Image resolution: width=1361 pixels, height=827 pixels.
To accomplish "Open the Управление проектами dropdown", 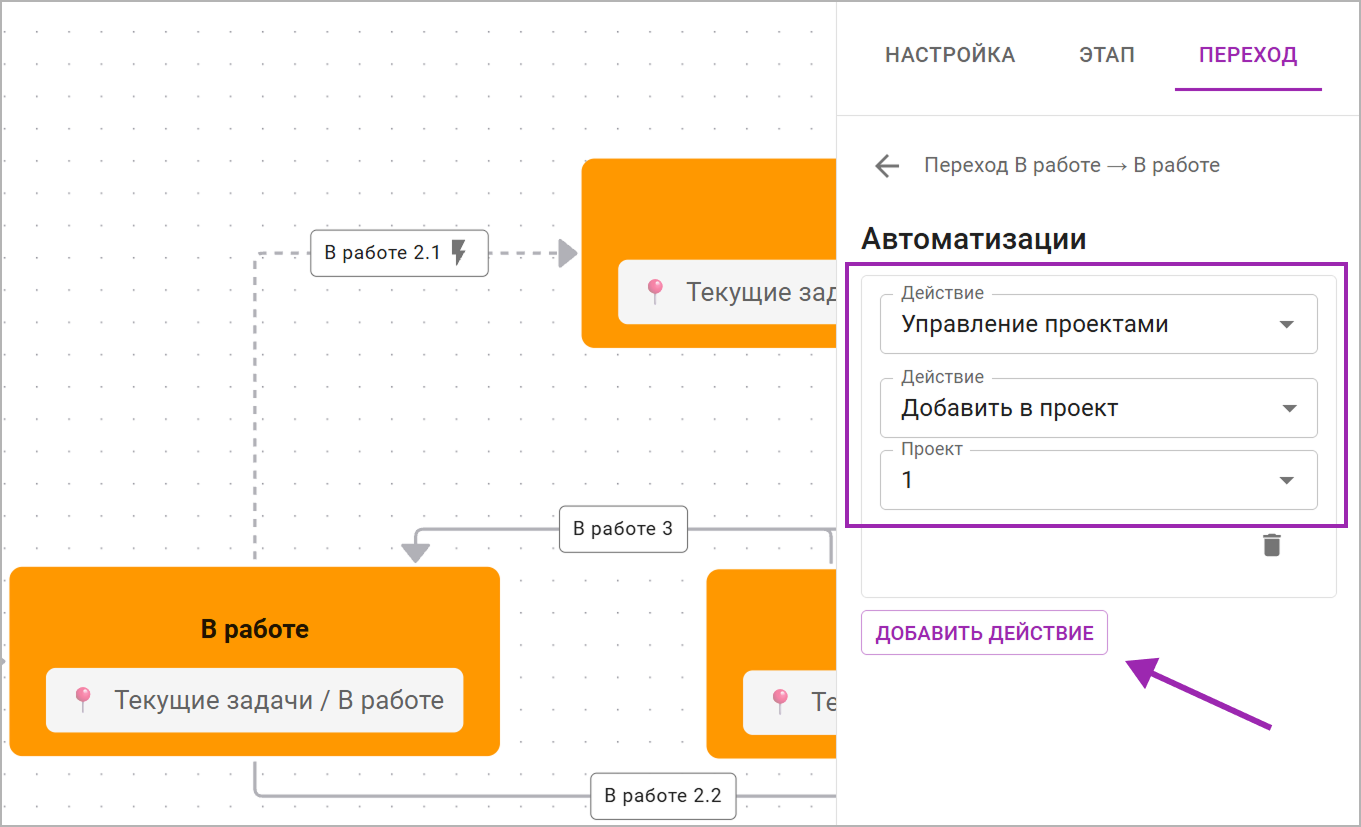I will coord(1098,324).
